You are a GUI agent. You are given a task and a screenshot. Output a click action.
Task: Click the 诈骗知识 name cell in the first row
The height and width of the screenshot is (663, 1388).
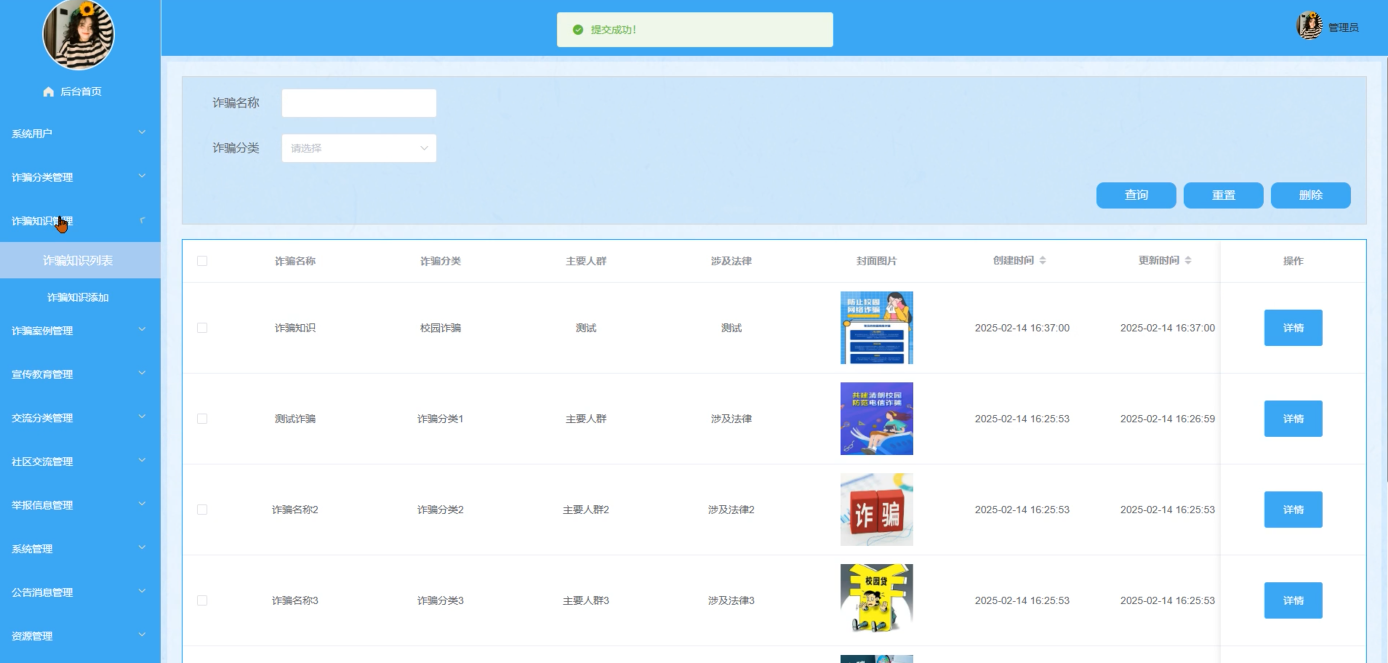point(295,328)
